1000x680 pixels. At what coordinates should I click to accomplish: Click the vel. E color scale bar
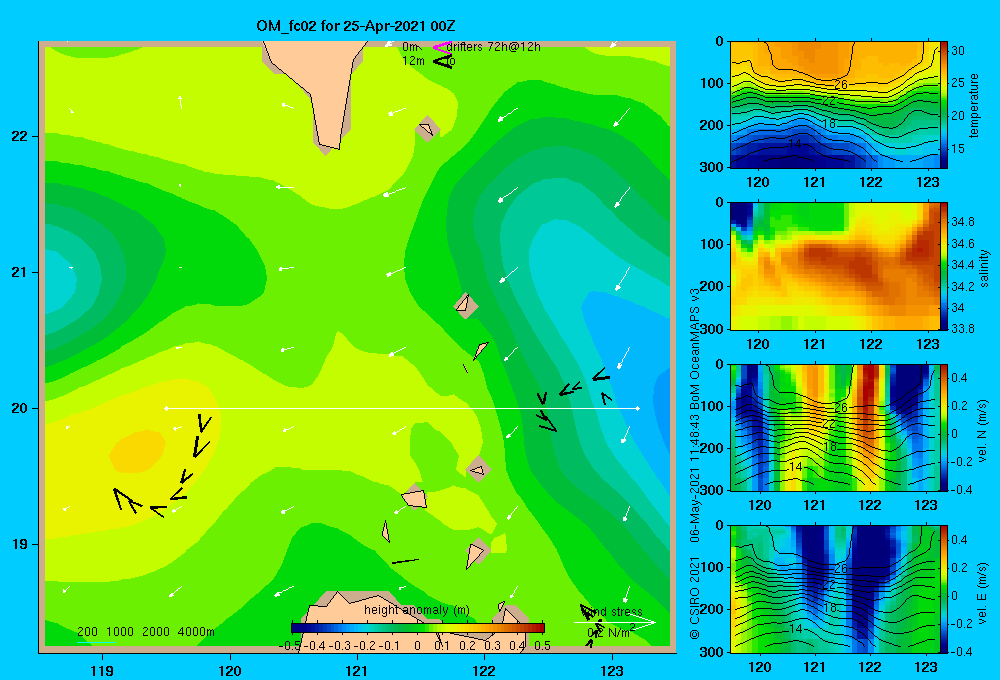pyautogui.click(x=944, y=589)
